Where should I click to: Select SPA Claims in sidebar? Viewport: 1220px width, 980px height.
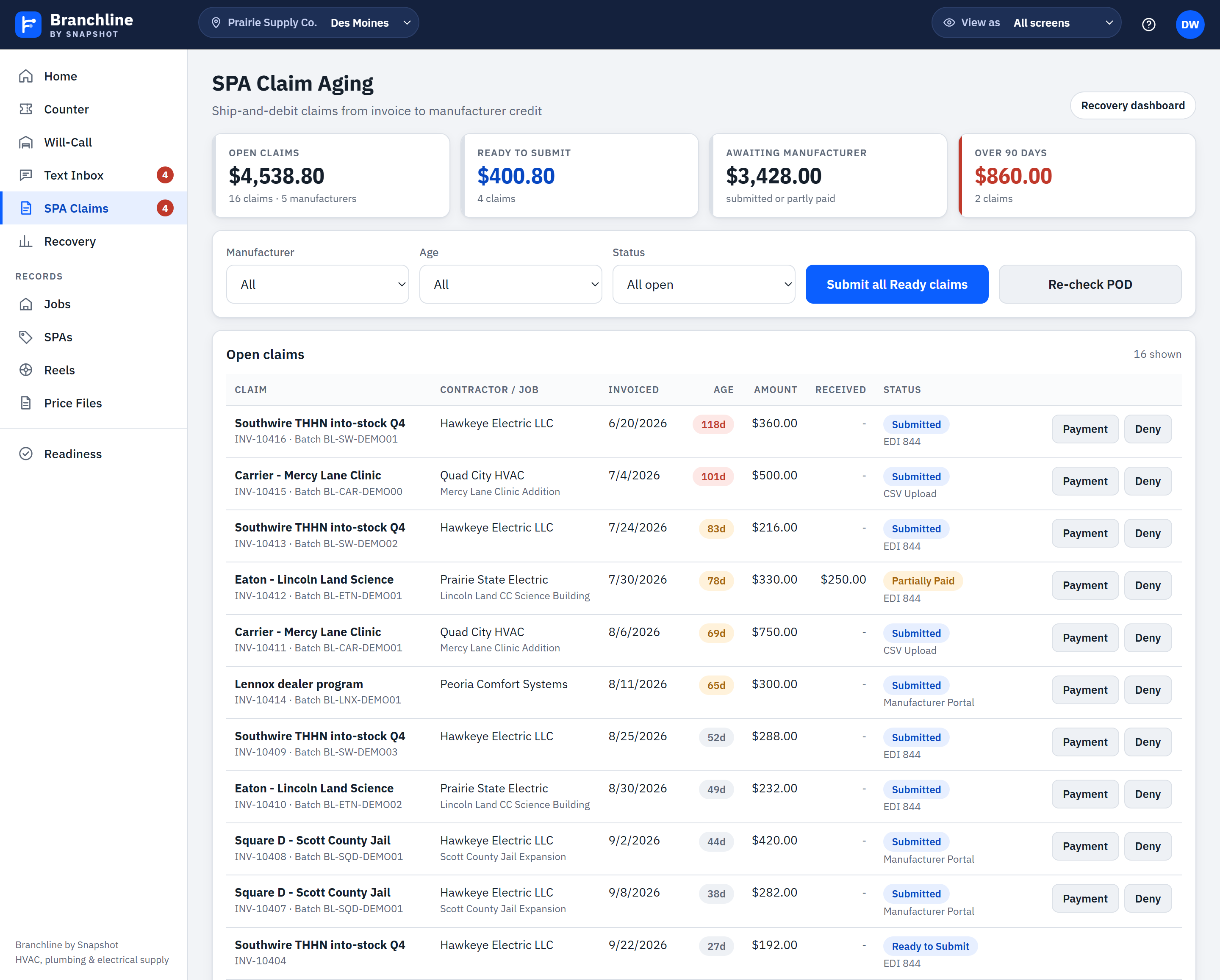point(93,208)
